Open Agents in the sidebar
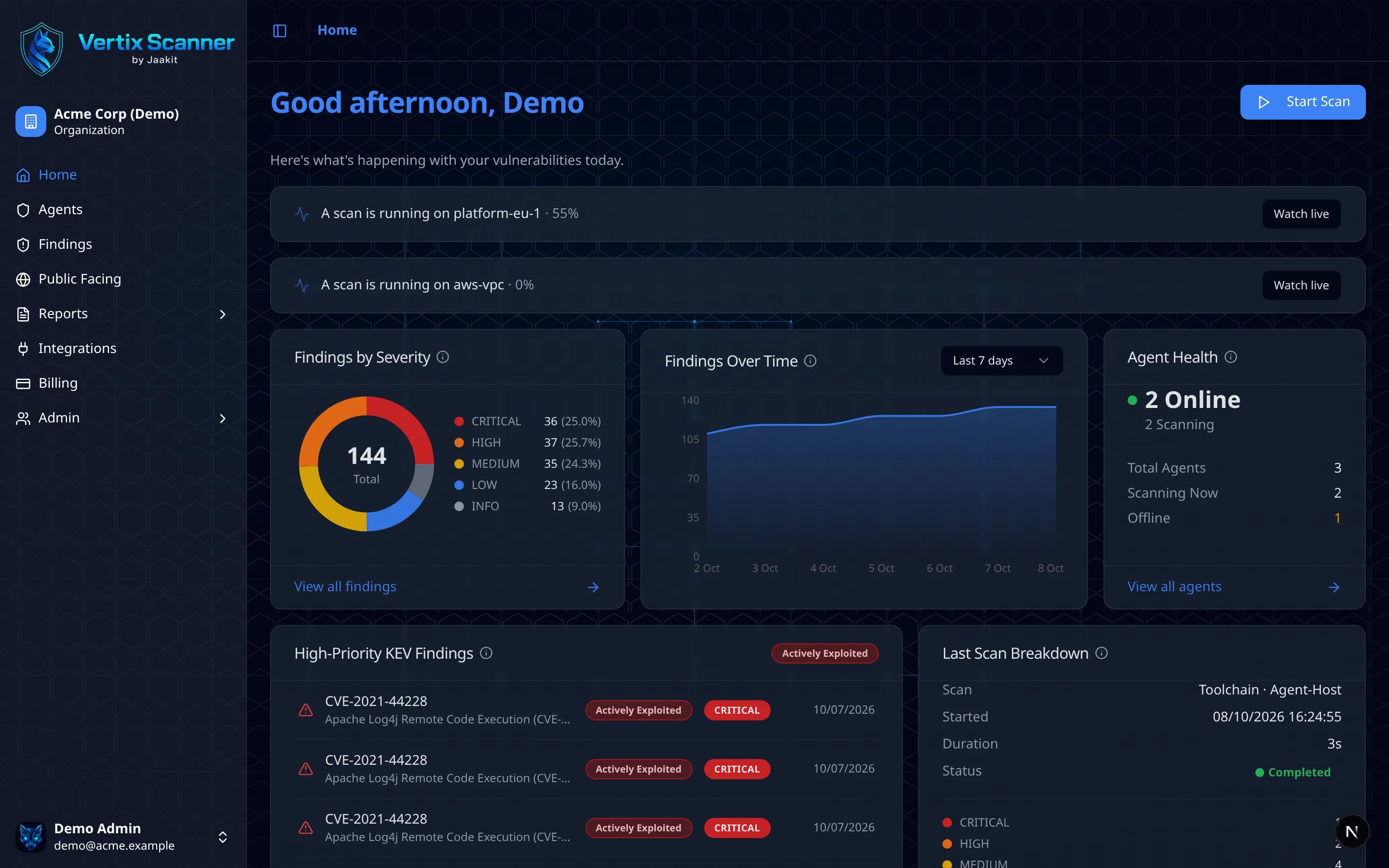Screen dimensions: 1389x868 coord(123,210)
